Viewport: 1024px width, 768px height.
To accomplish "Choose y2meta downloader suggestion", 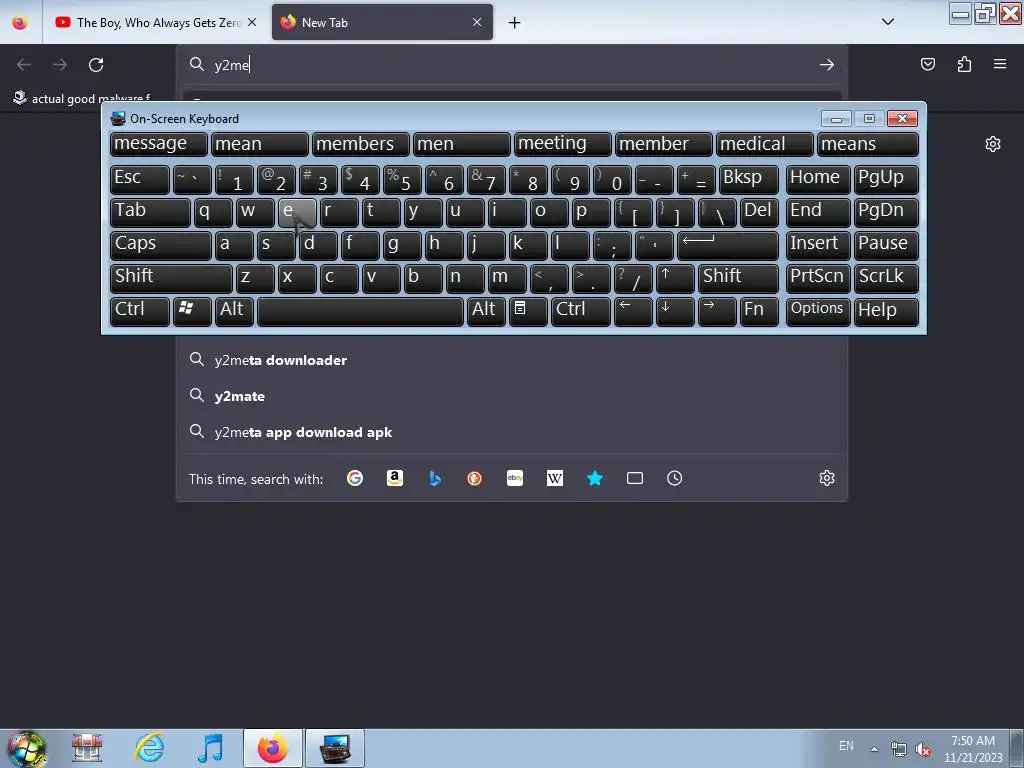I will point(511,360).
